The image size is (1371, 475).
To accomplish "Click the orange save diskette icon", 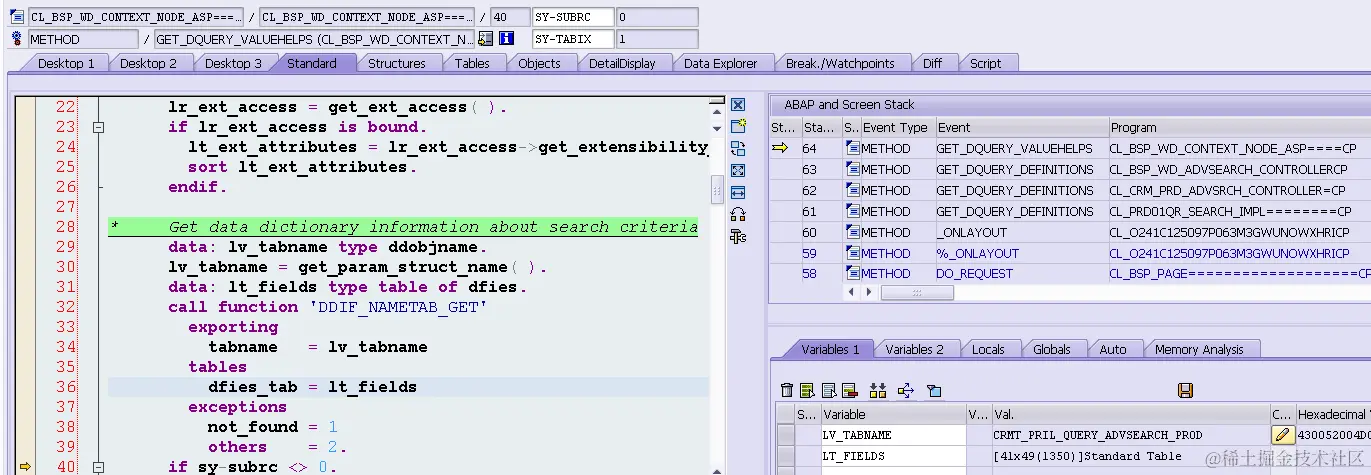I will click(1186, 390).
